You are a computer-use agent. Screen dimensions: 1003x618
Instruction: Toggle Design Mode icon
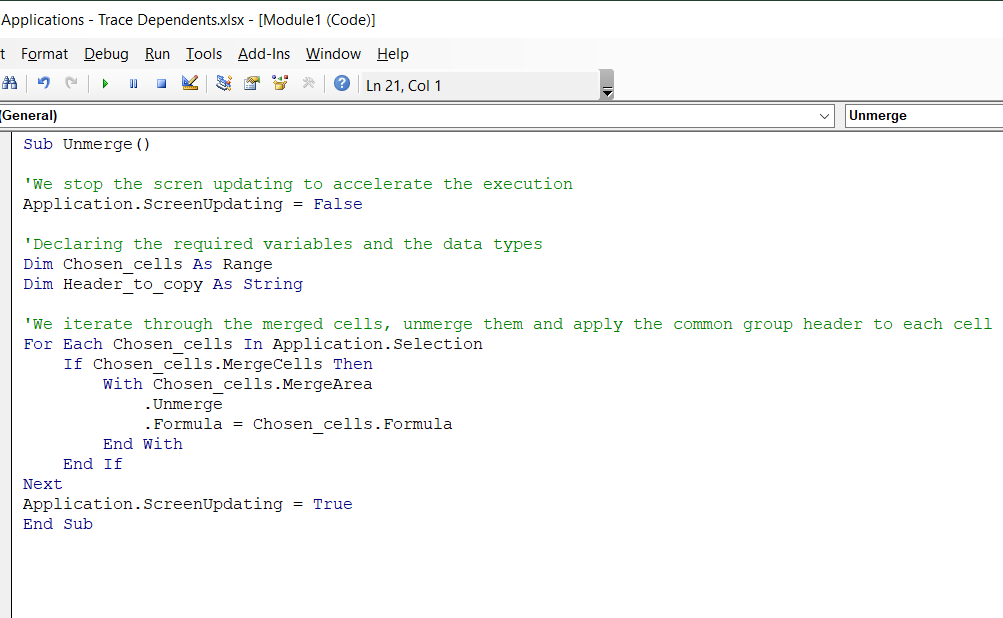pos(190,85)
